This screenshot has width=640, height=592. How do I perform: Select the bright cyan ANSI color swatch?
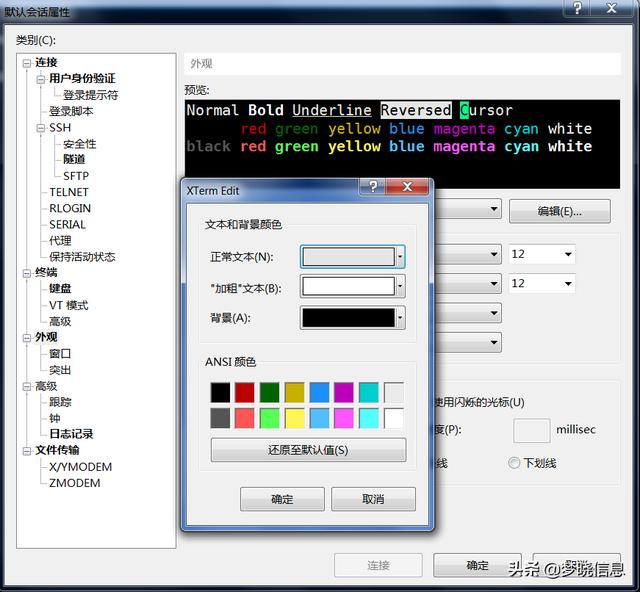pos(369,418)
